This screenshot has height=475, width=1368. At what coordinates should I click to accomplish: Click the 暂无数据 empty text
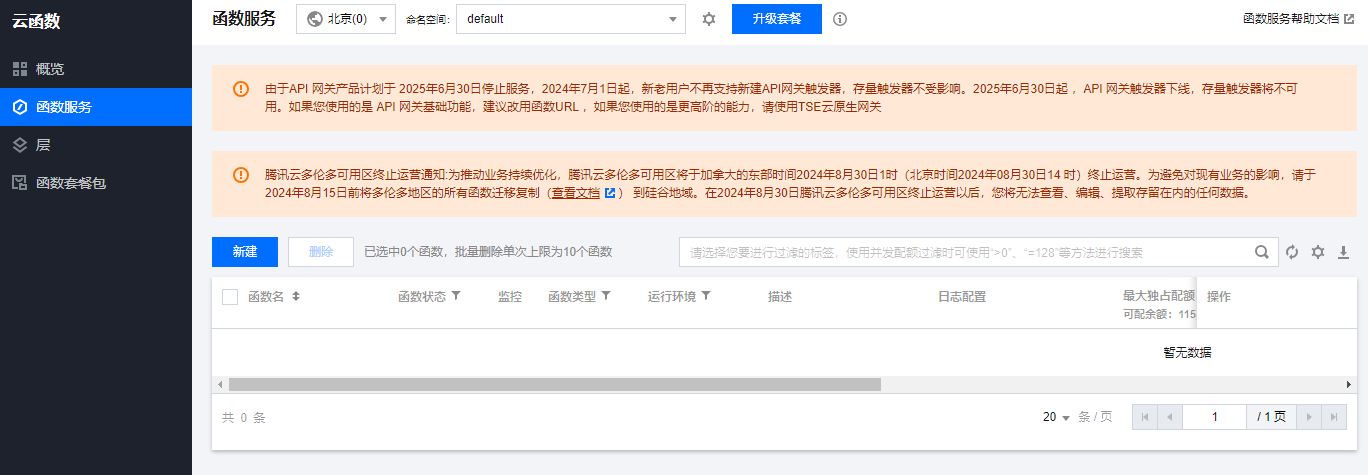coord(1187,353)
